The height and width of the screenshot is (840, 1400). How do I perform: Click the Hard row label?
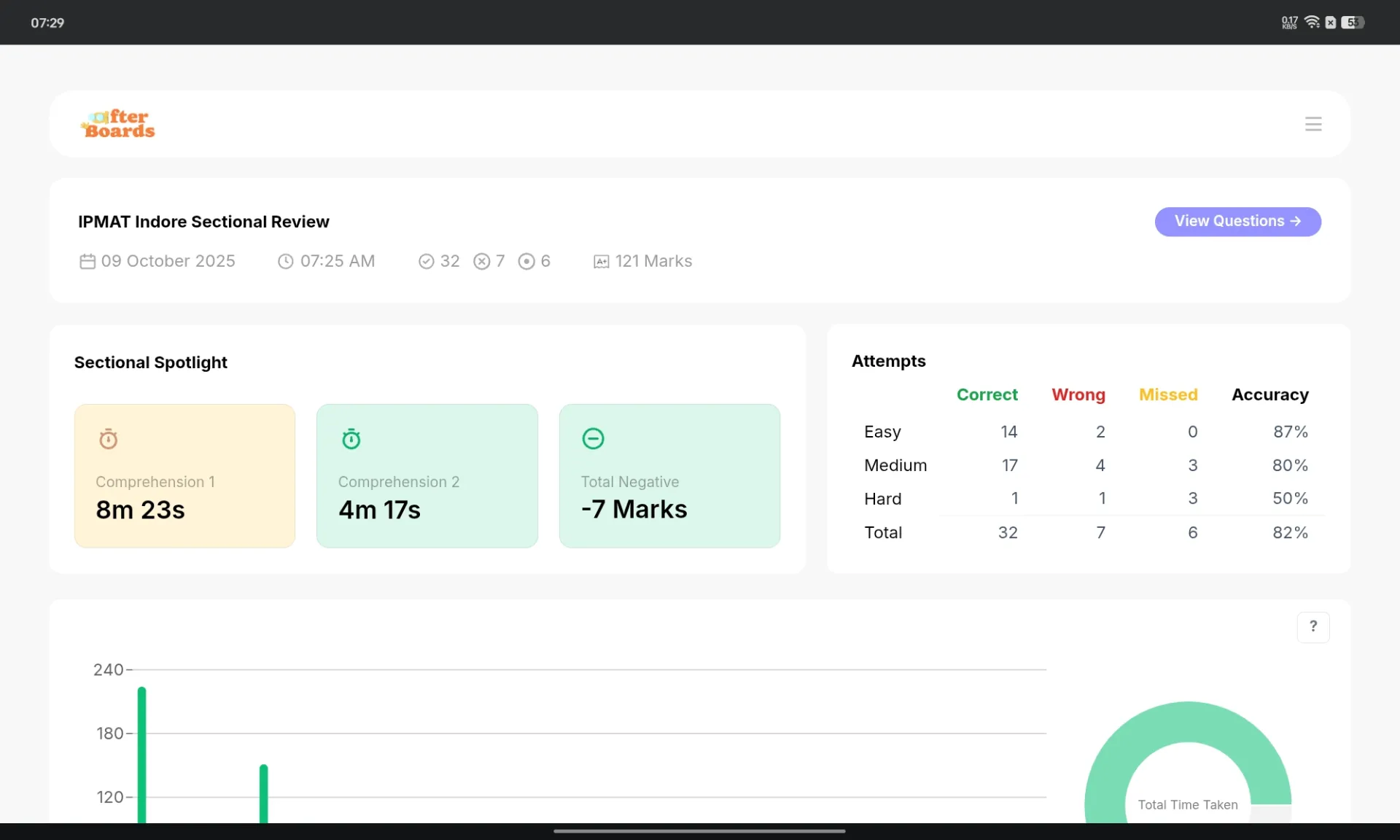[x=883, y=499]
